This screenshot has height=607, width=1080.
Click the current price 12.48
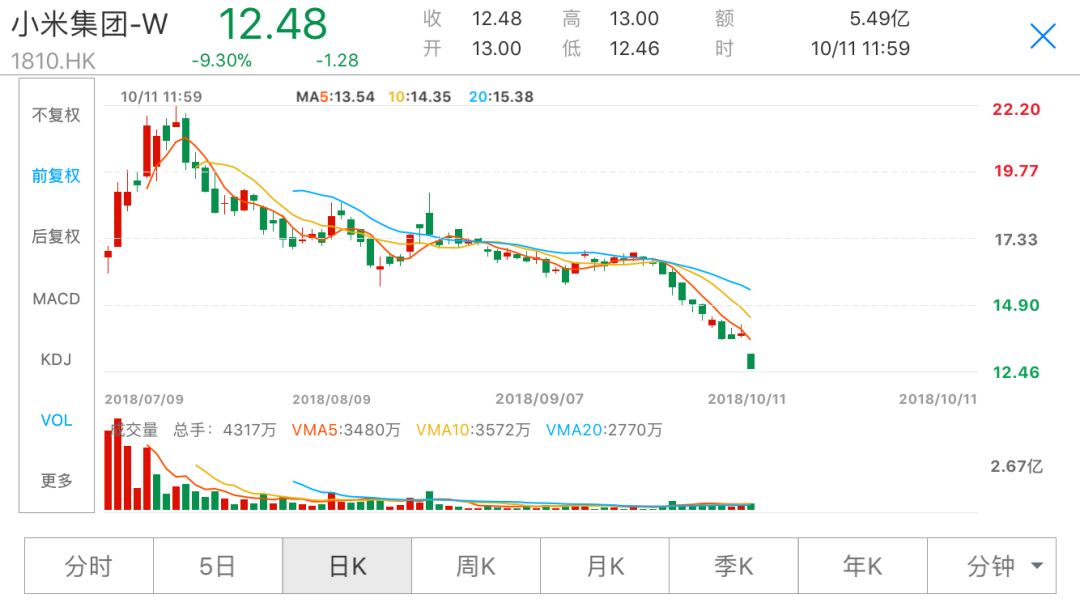(x=273, y=24)
